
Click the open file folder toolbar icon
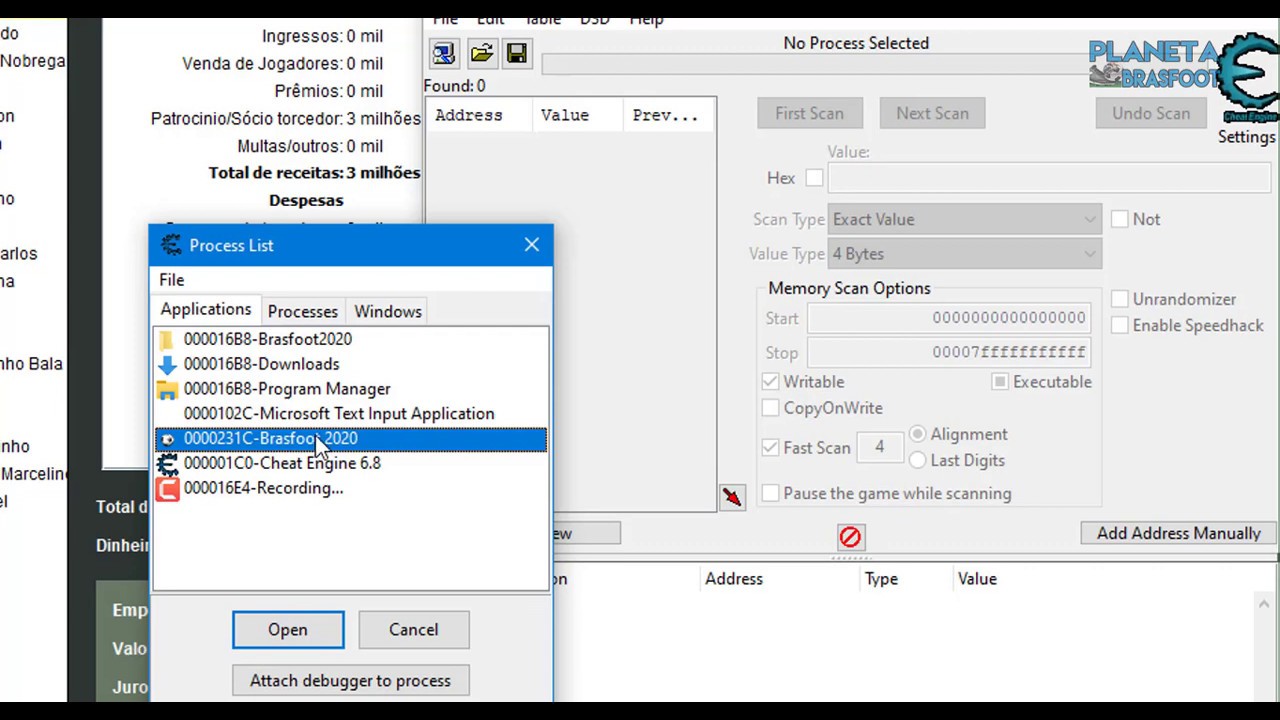tap(481, 53)
